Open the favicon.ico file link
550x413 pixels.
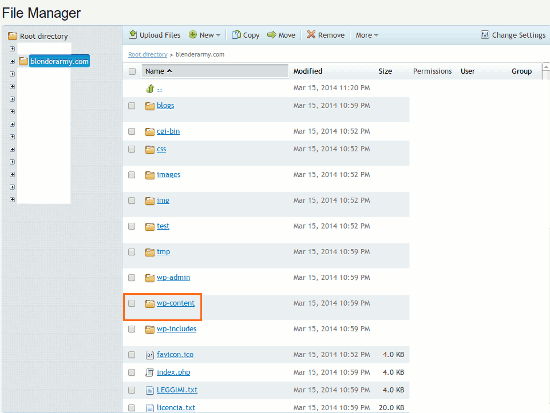175,354
